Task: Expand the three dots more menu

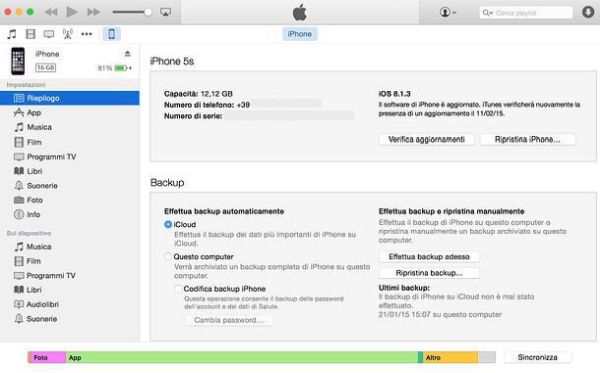Action: (x=86, y=34)
